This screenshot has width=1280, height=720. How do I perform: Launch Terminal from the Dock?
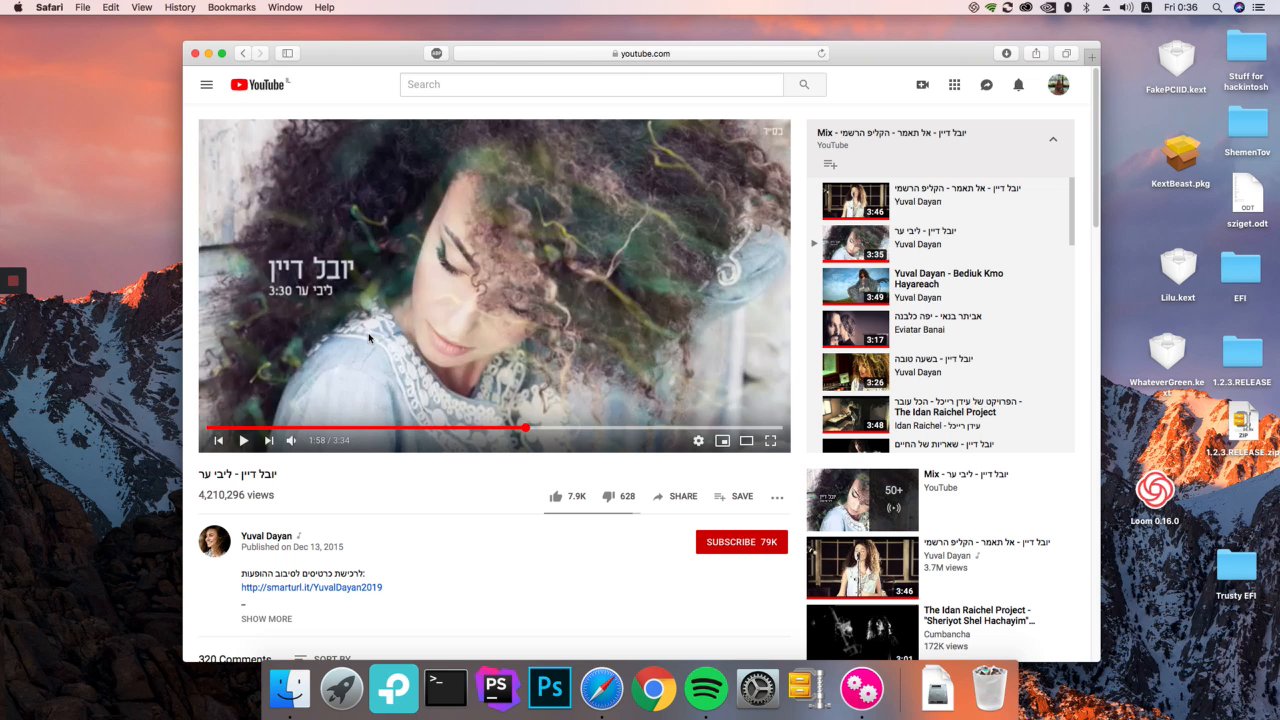[x=446, y=689]
